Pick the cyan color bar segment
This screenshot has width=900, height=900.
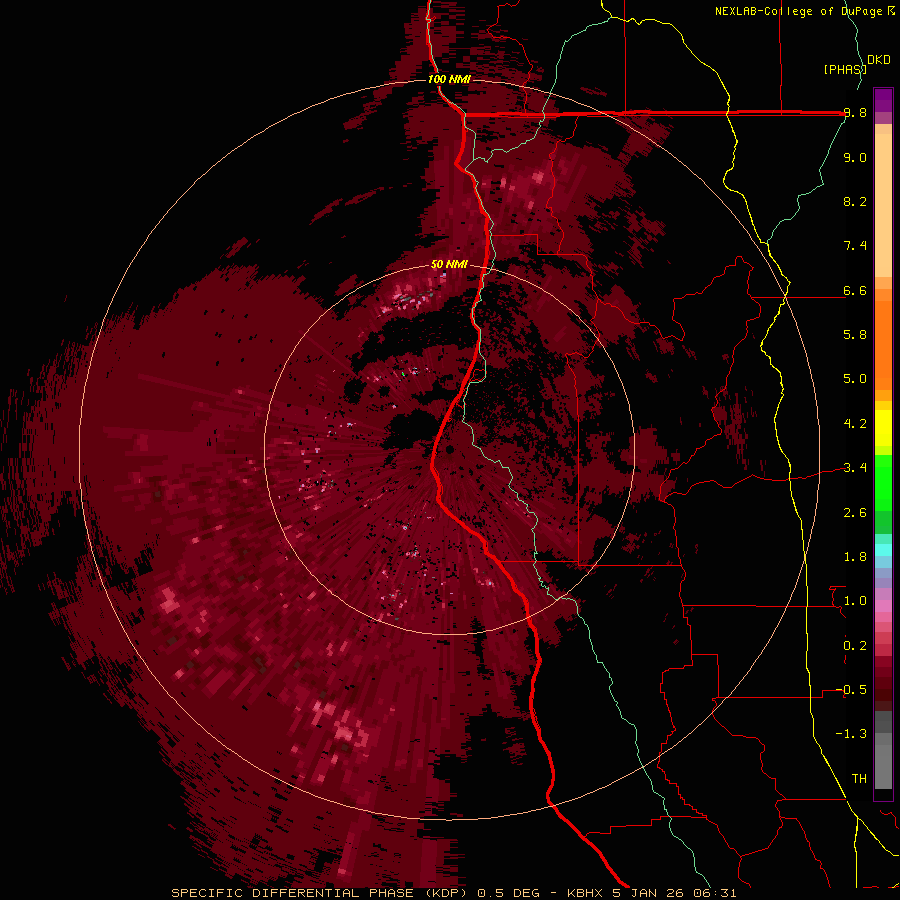point(883,549)
